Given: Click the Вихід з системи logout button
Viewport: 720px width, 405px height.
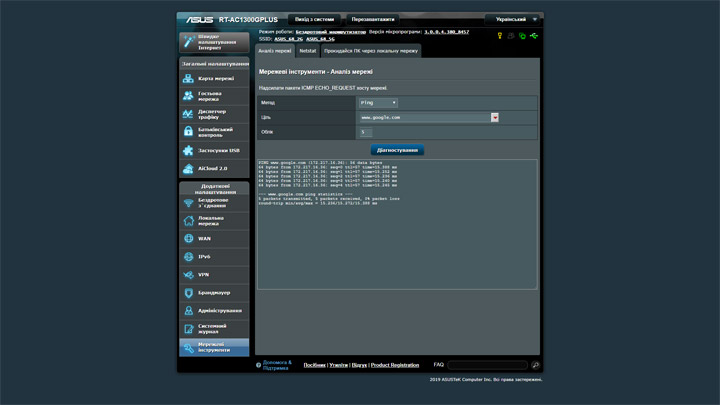Looking at the screenshot, I should coord(315,19).
